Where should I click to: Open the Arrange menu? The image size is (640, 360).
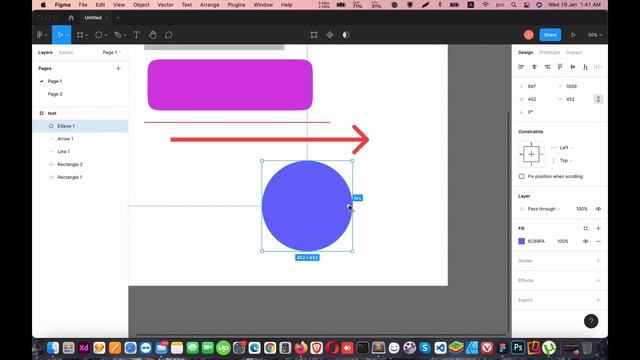(x=209, y=5)
